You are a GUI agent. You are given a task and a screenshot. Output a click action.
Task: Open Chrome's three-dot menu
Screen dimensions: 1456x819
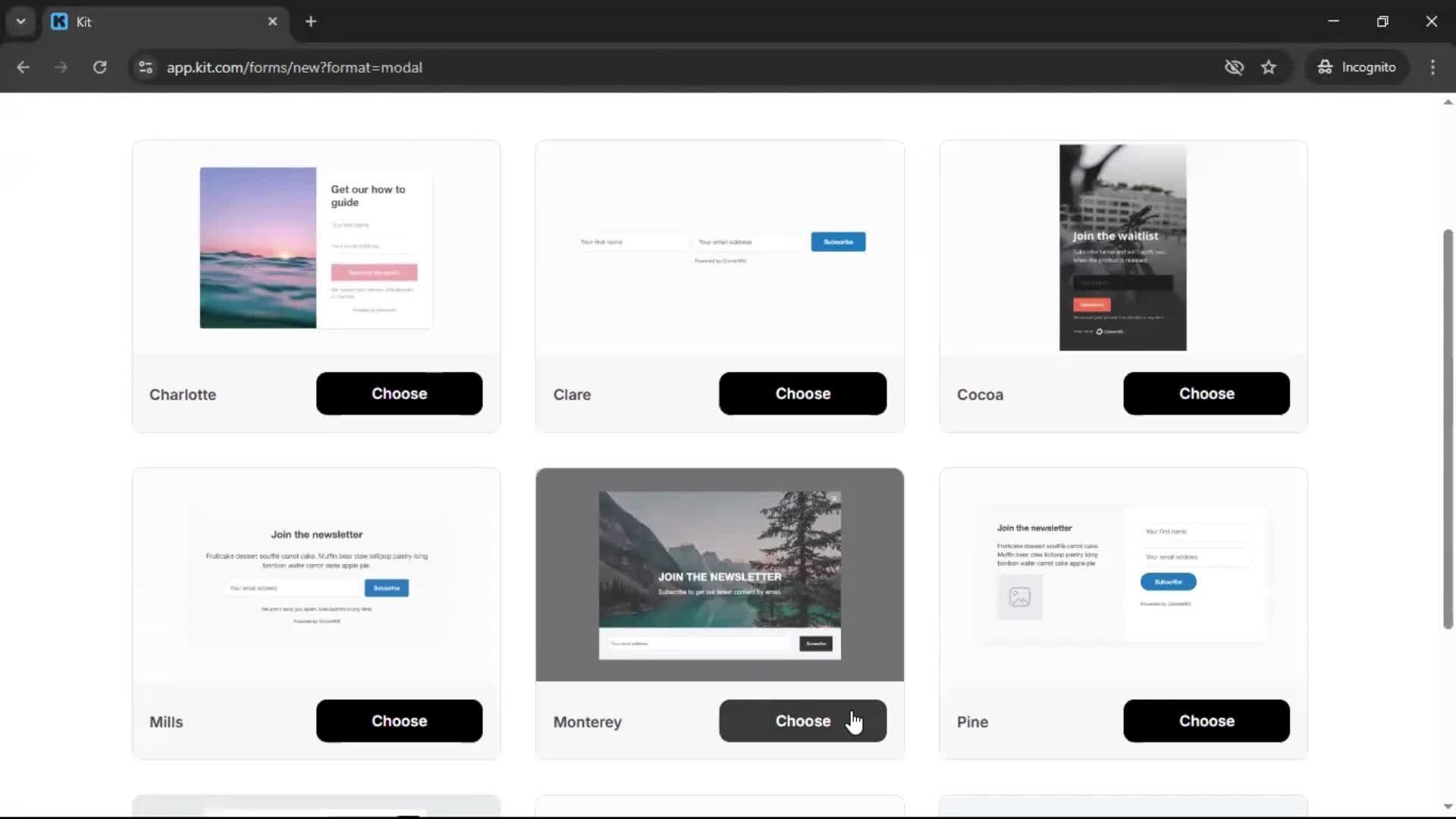point(1432,67)
